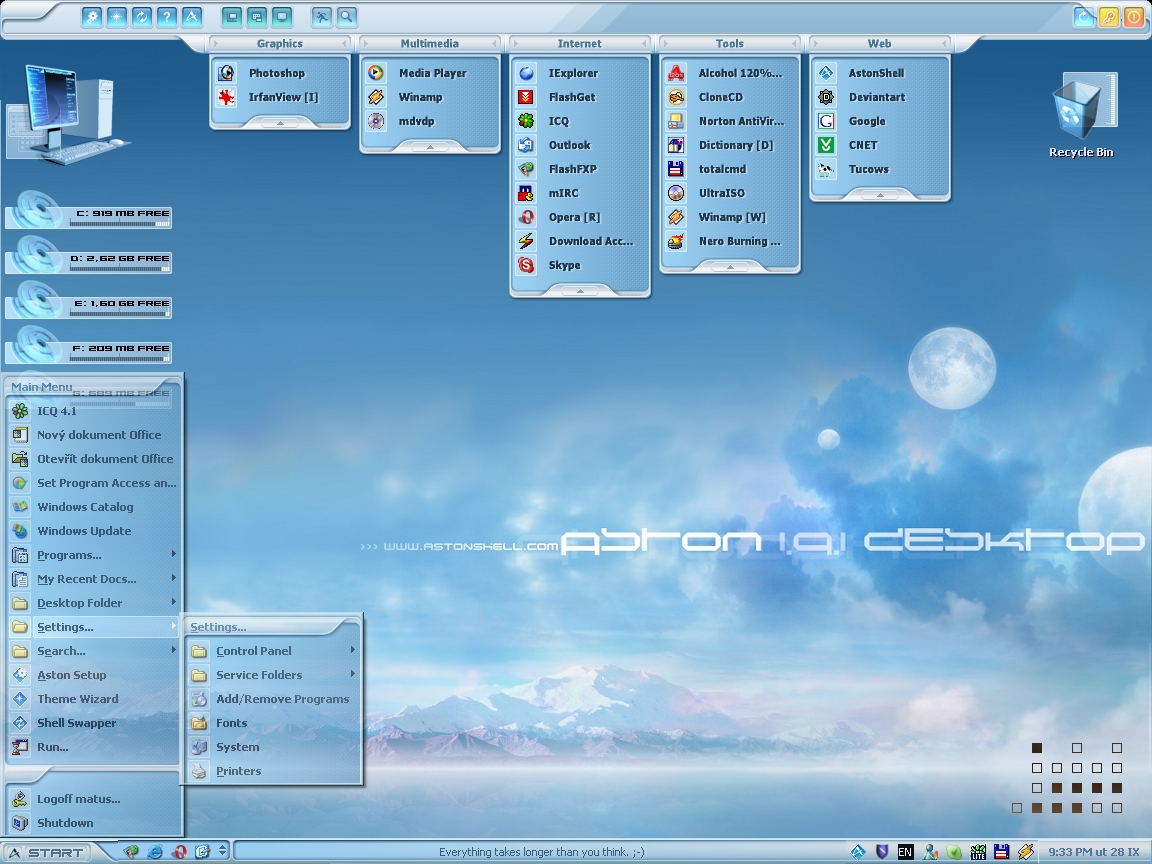
Task: Expand the Programs... submenu arrow
Action: [173, 554]
